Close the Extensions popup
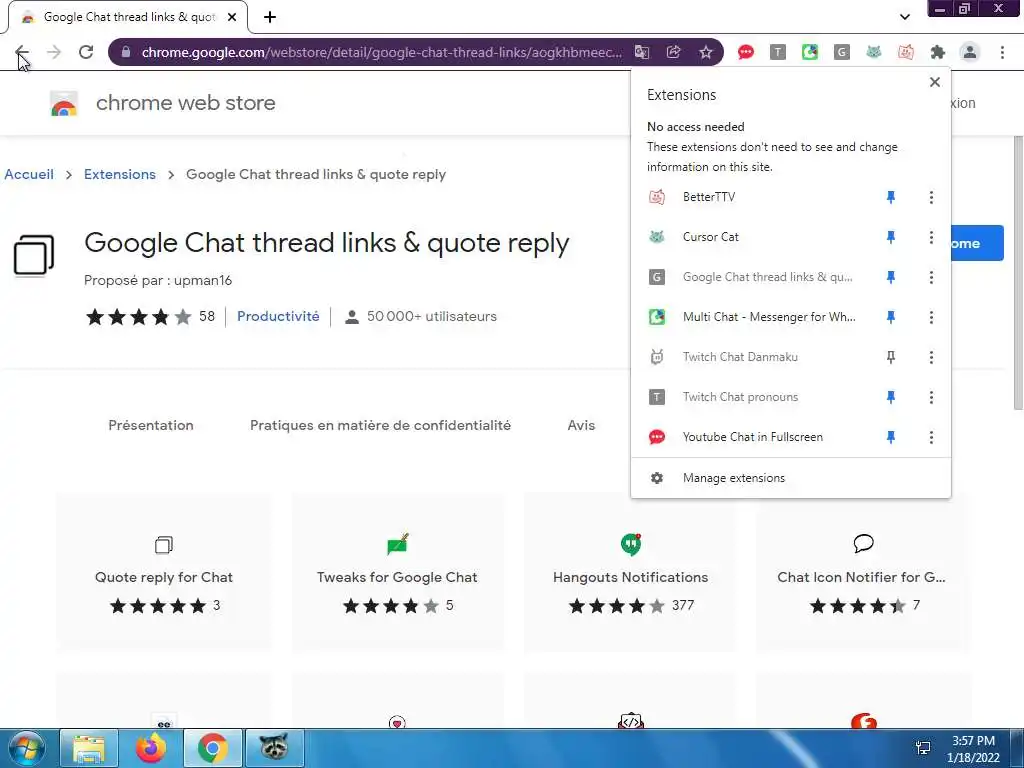The width and height of the screenshot is (1024, 768). (935, 82)
